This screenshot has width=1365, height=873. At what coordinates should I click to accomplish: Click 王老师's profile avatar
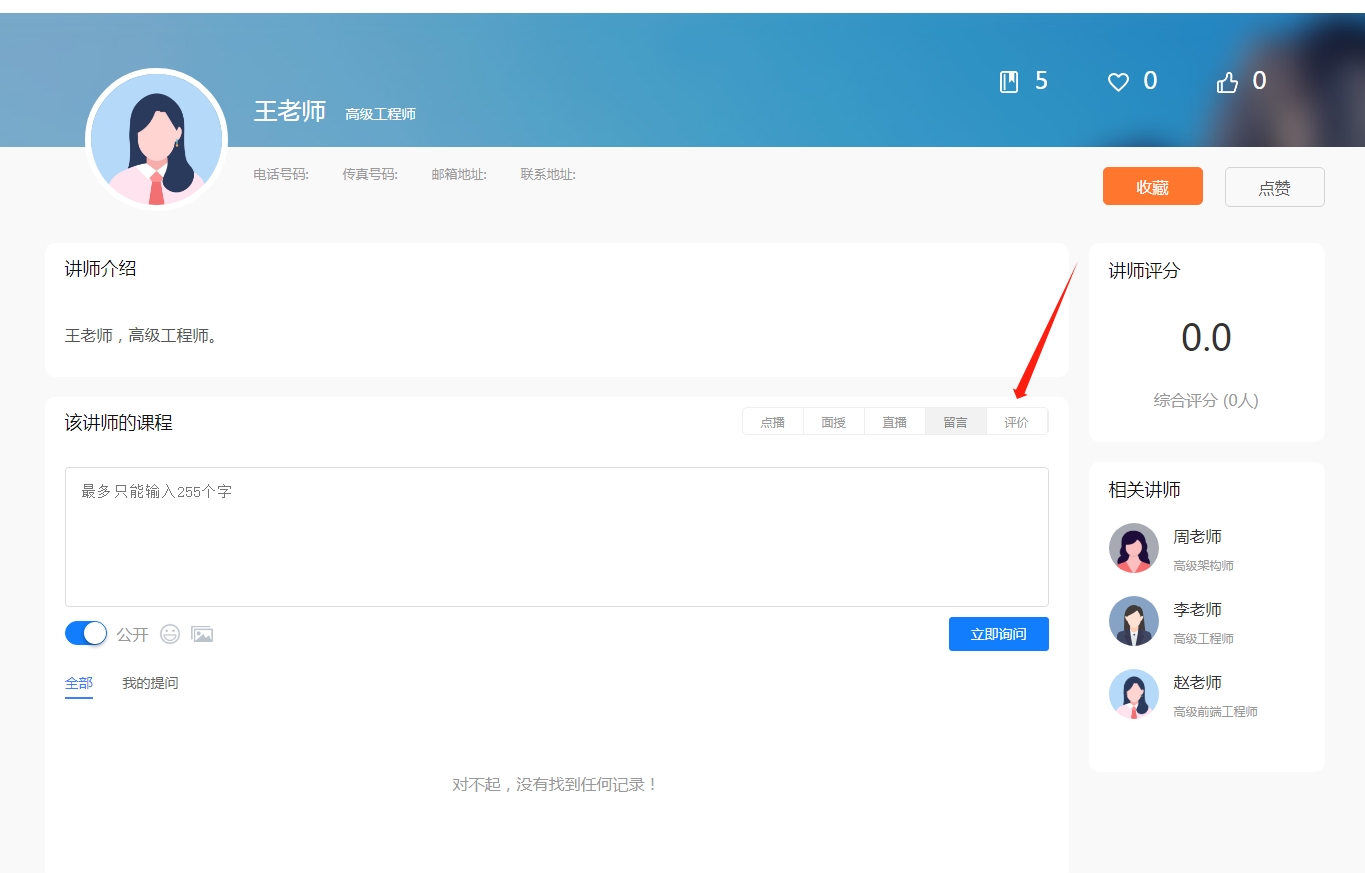(156, 140)
